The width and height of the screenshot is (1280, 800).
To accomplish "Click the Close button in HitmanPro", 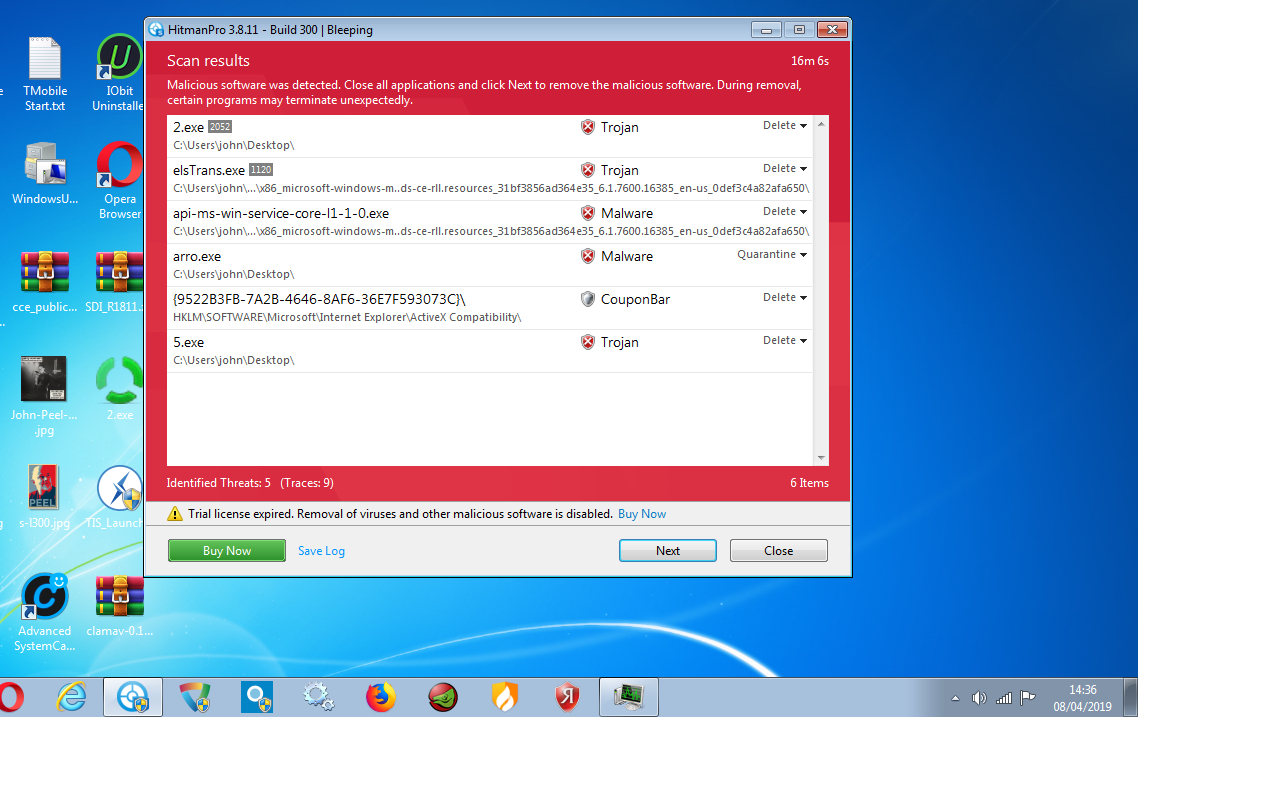I will pyautogui.click(x=779, y=551).
